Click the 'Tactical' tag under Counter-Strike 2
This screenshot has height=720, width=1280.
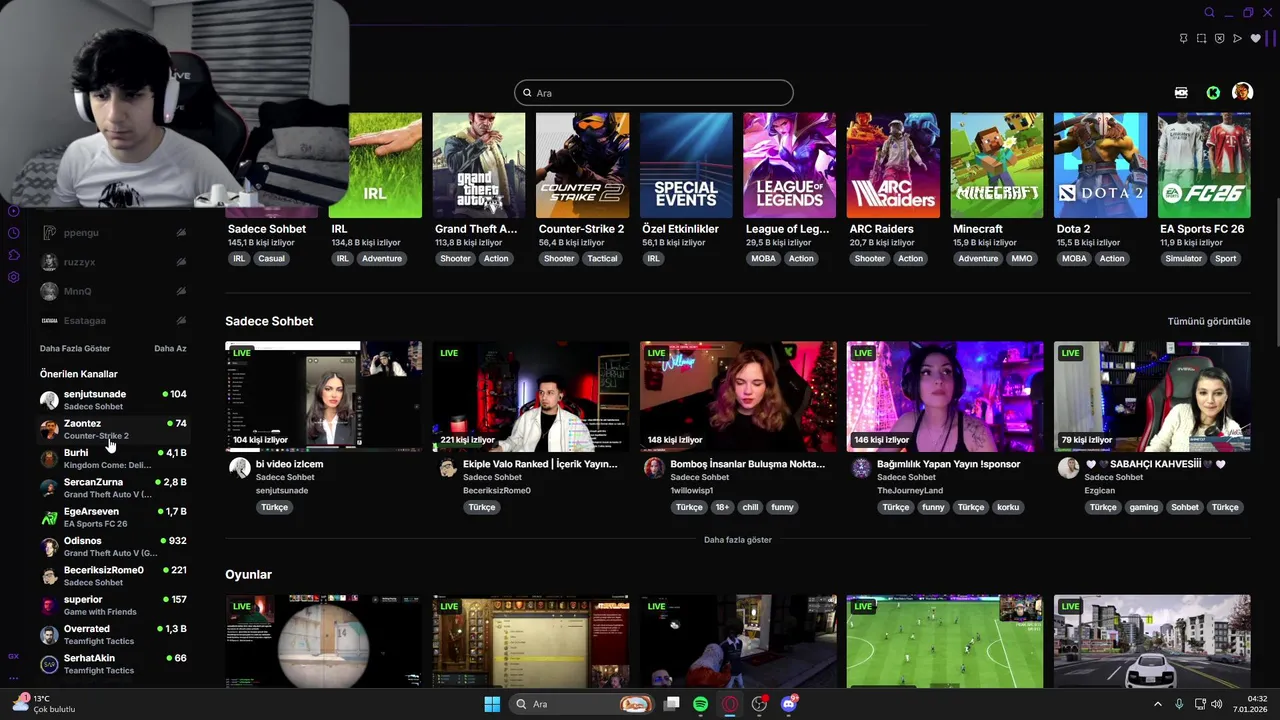(x=602, y=258)
